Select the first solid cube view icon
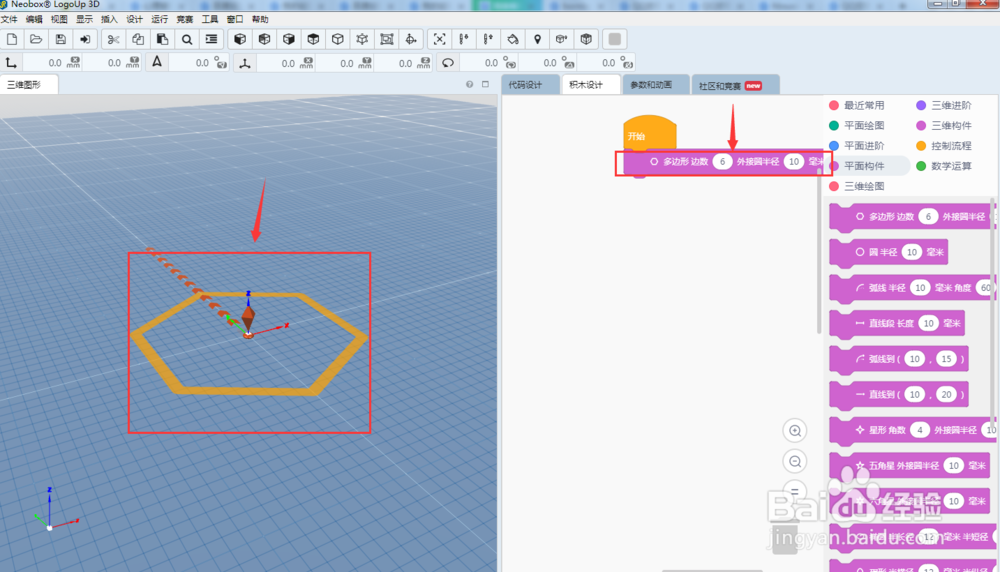Viewport: 1000px width, 572px height. pyautogui.click(x=240, y=40)
